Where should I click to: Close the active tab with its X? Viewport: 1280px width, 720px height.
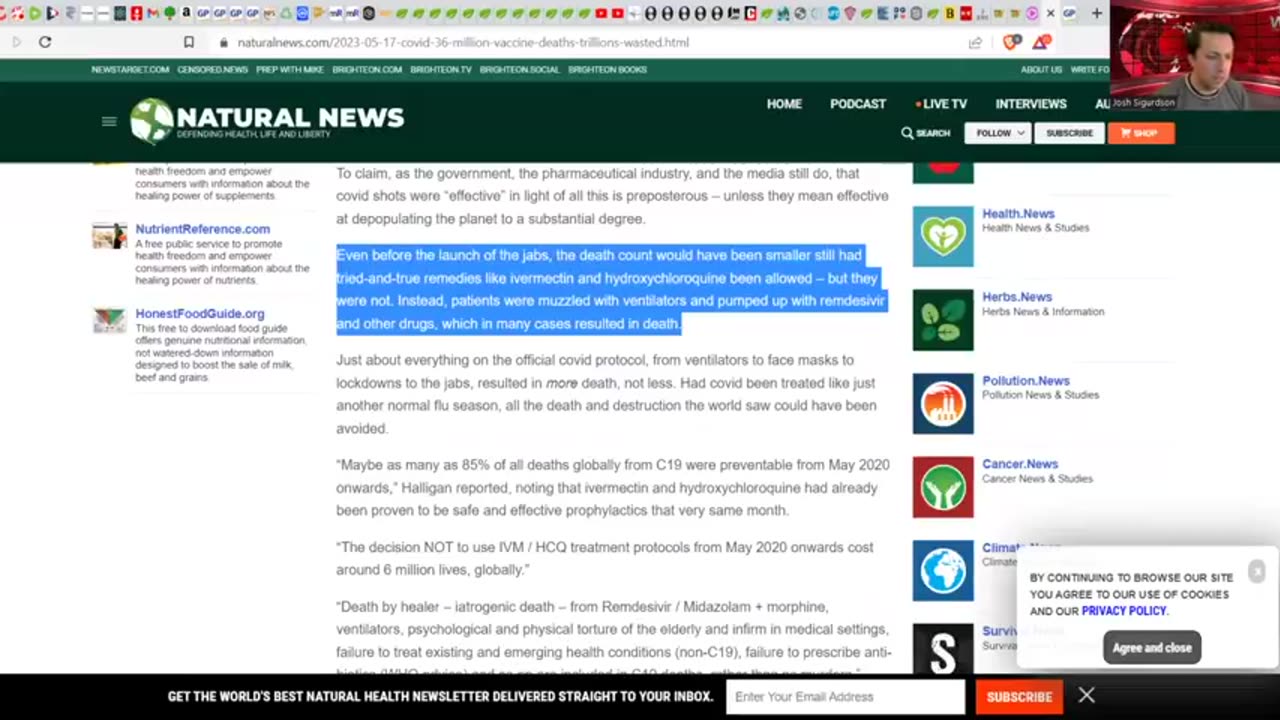click(1050, 13)
